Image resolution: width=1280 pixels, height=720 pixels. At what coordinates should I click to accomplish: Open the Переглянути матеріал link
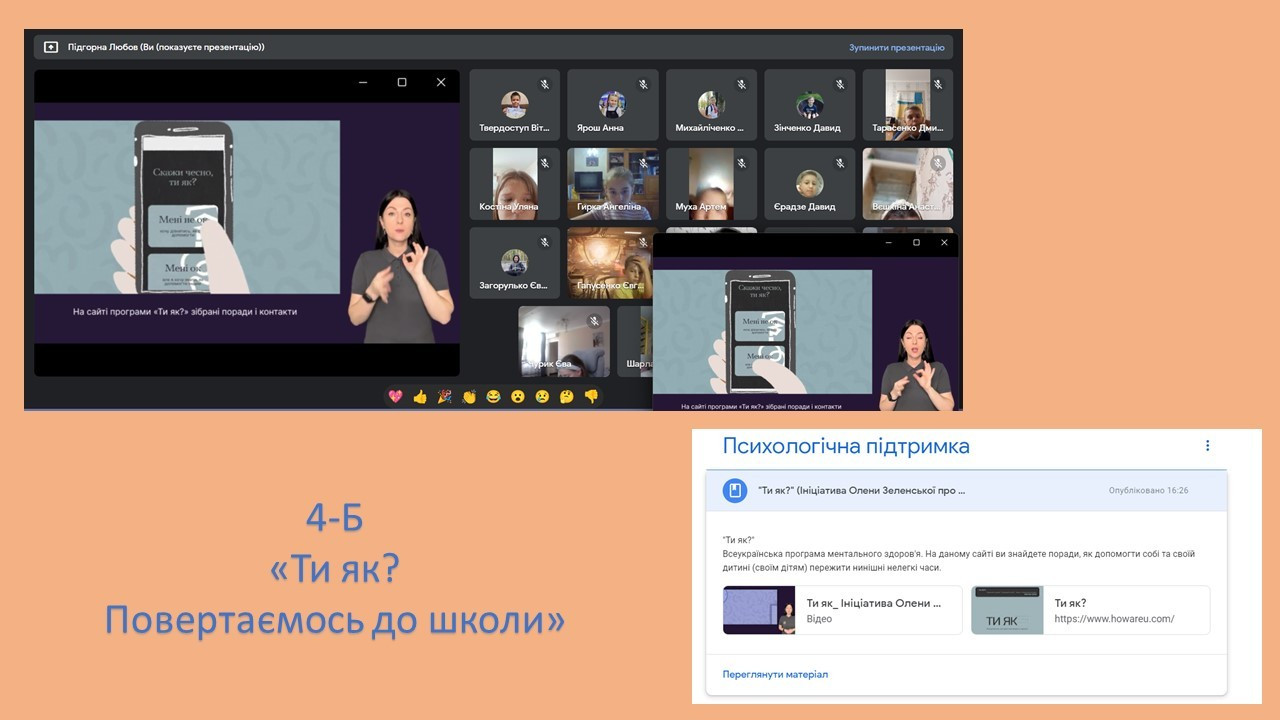[x=775, y=674]
